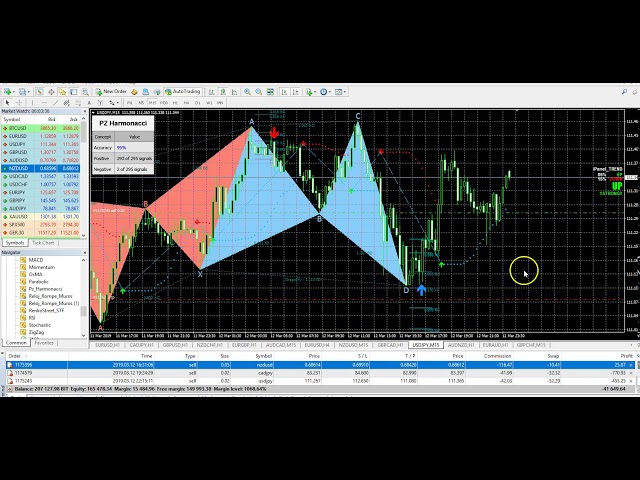Viewport: 640px width, 480px height.
Task: Switch to the Tick Chart tab
Action: pyautogui.click(x=43, y=242)
